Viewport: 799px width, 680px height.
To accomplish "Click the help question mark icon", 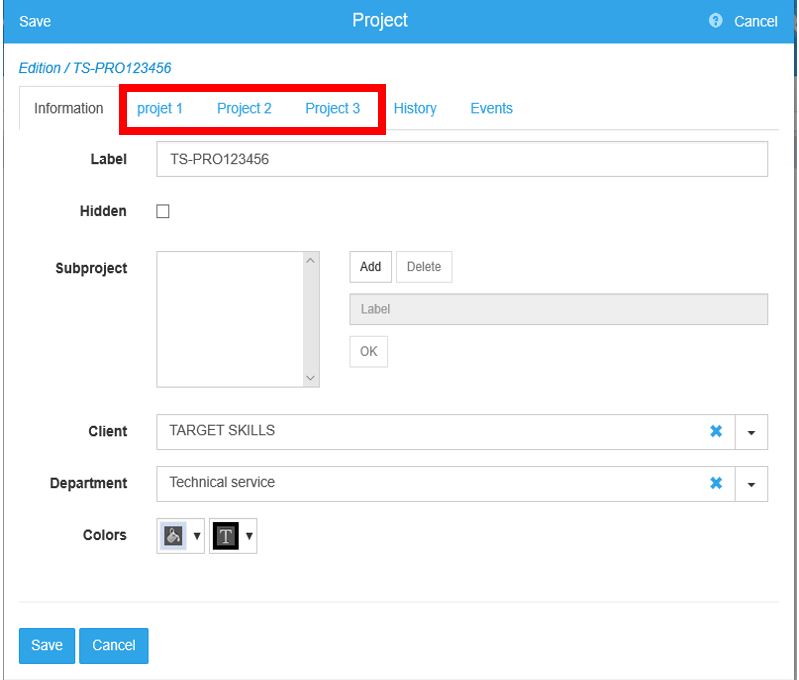I will coord(715,21).
